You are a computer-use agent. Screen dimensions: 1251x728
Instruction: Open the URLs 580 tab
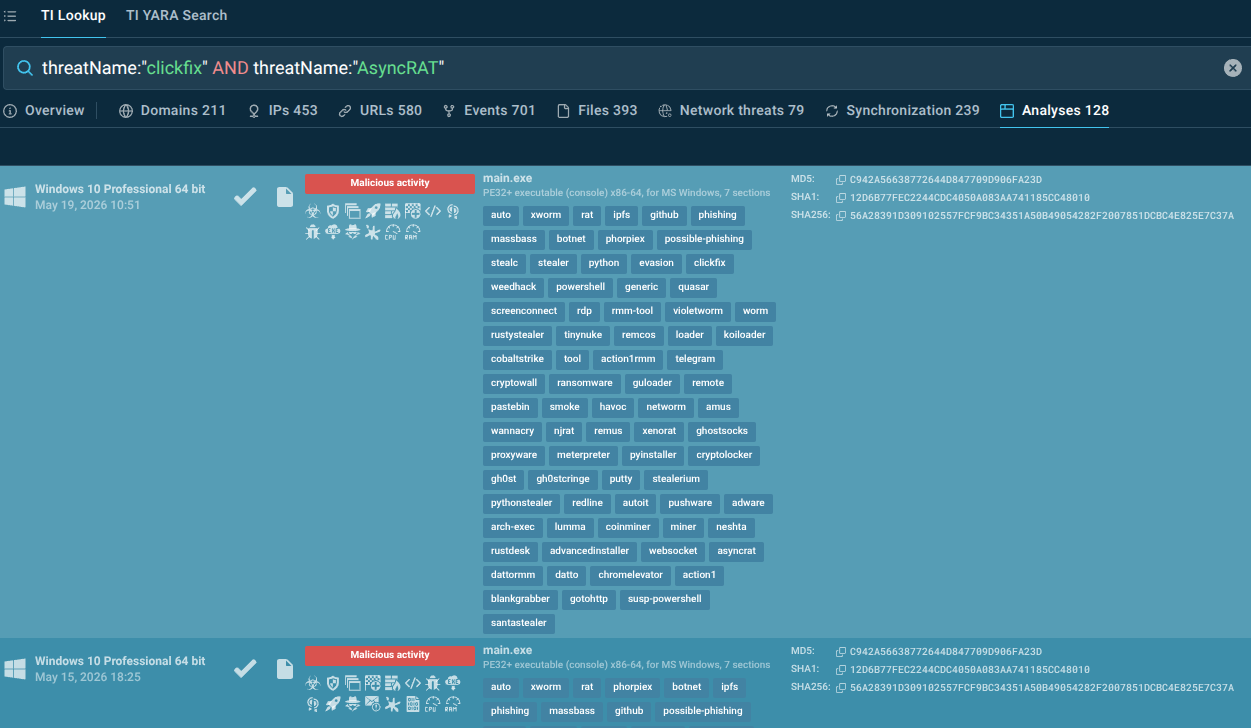[x=380, y=110]
